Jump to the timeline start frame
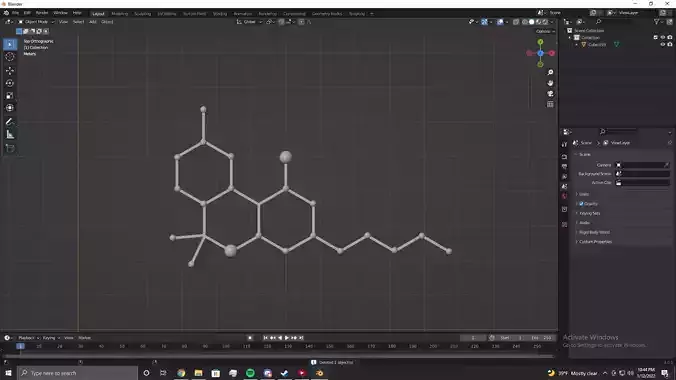This screenshot has width=676, height=380. [x=266, y=338]
